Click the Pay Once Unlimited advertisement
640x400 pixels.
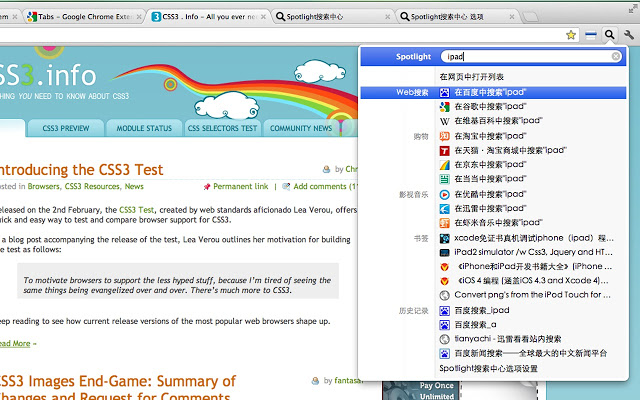tap(422, 391)
